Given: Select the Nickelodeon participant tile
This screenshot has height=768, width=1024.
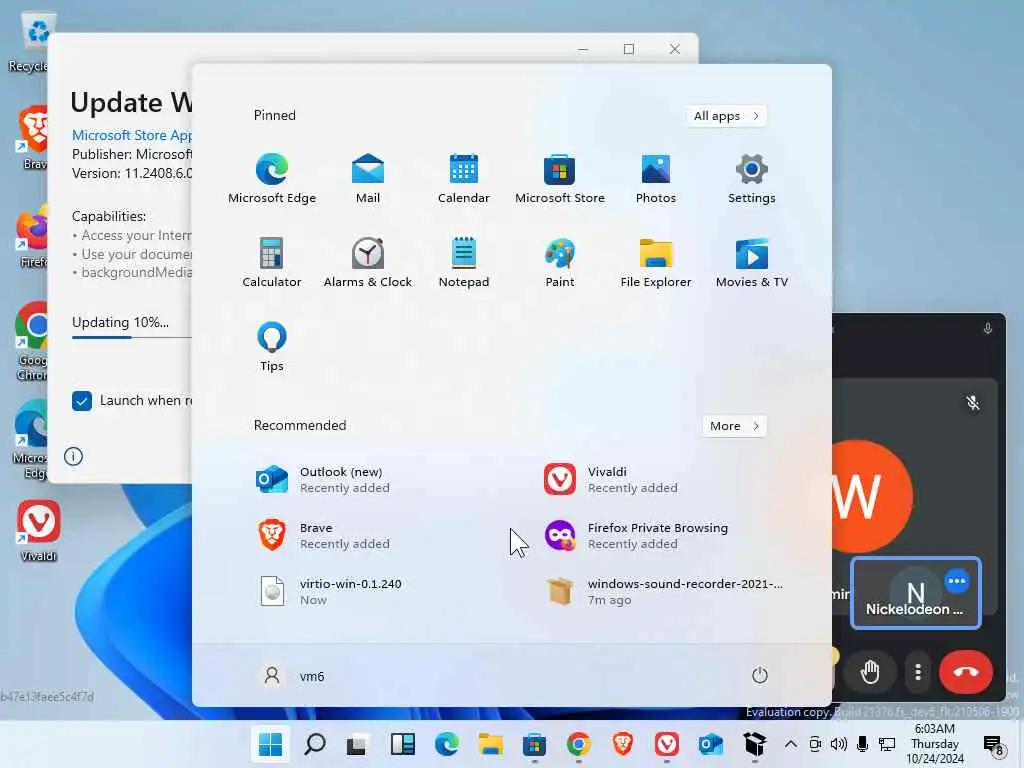Looking at the screenshot, I should pyautogui.click(x=916, y=593).
